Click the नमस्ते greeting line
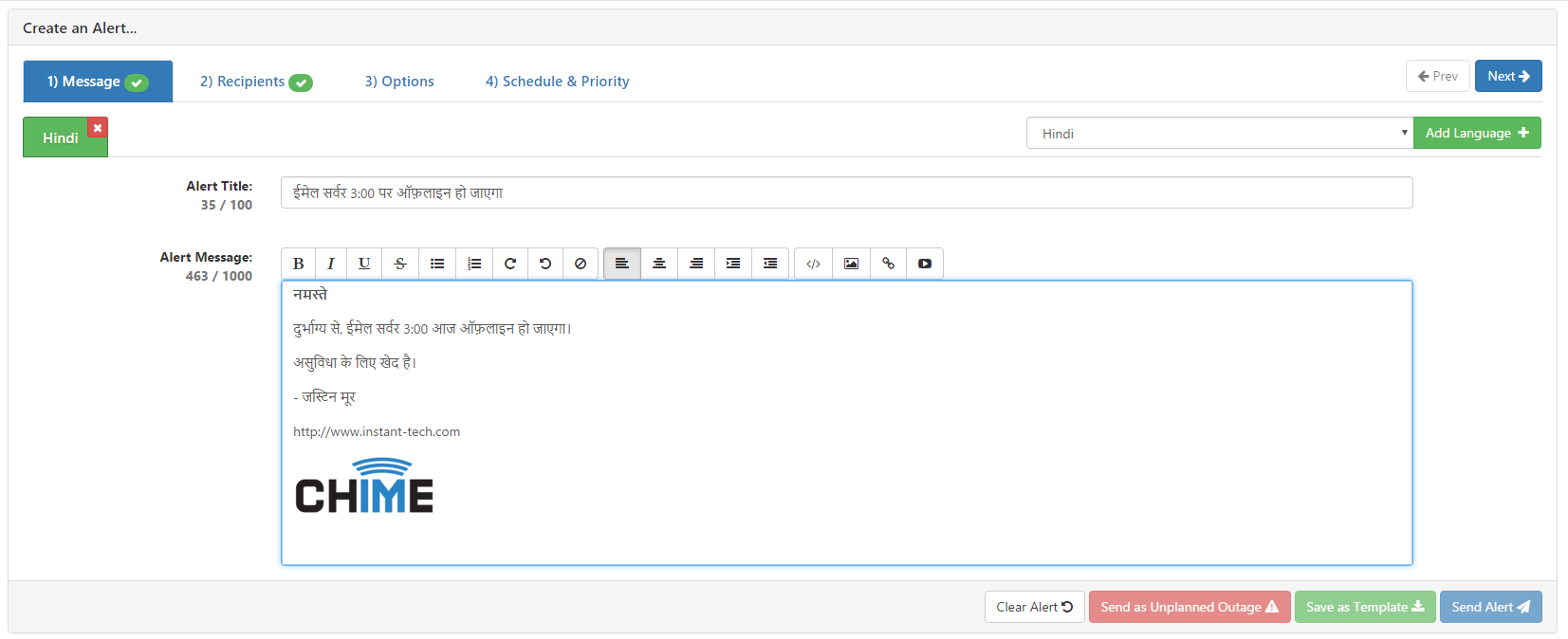 310,294
